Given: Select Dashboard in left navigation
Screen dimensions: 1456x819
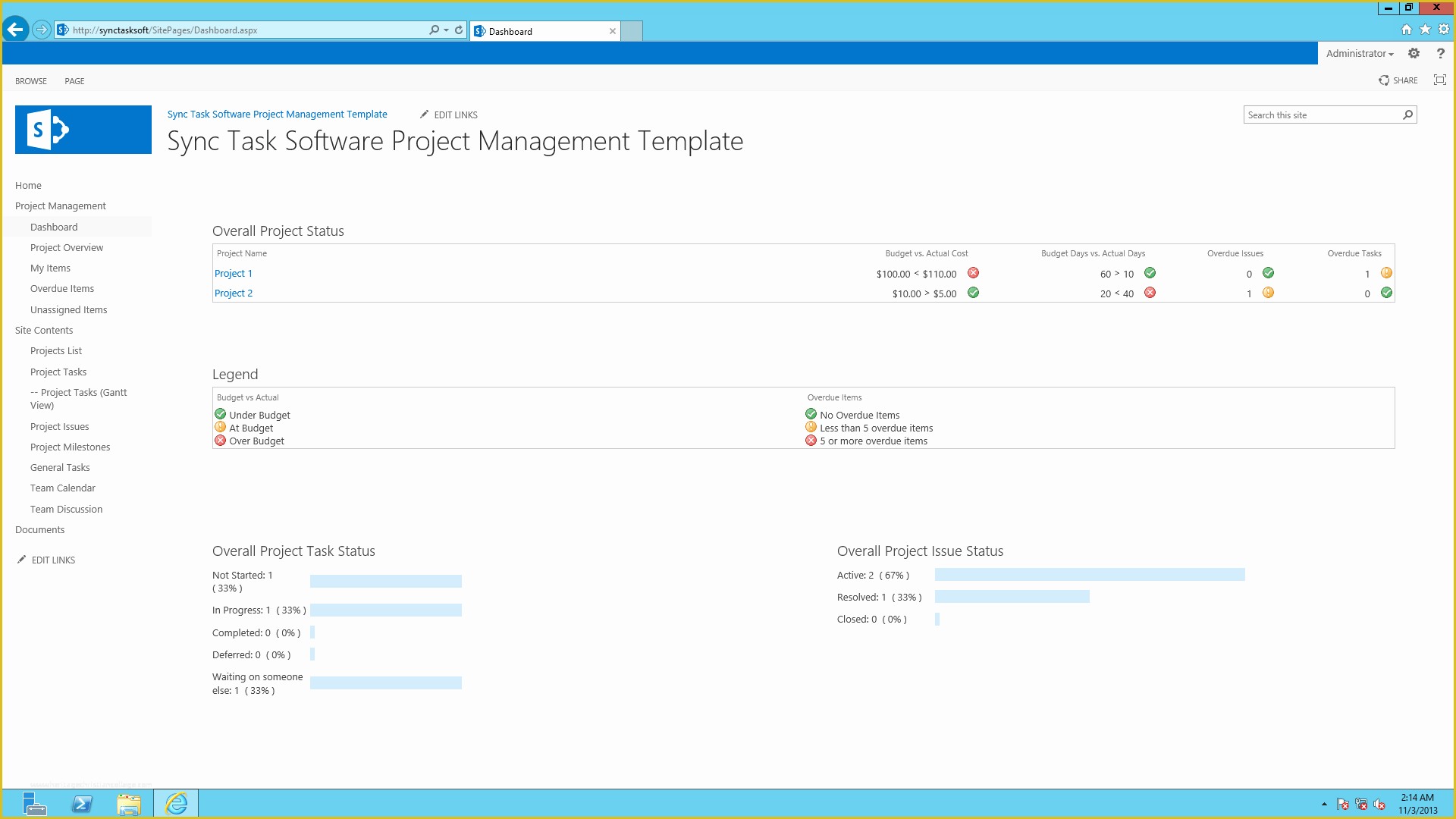Looking at the screenshot, I should [x=54, y=227].
